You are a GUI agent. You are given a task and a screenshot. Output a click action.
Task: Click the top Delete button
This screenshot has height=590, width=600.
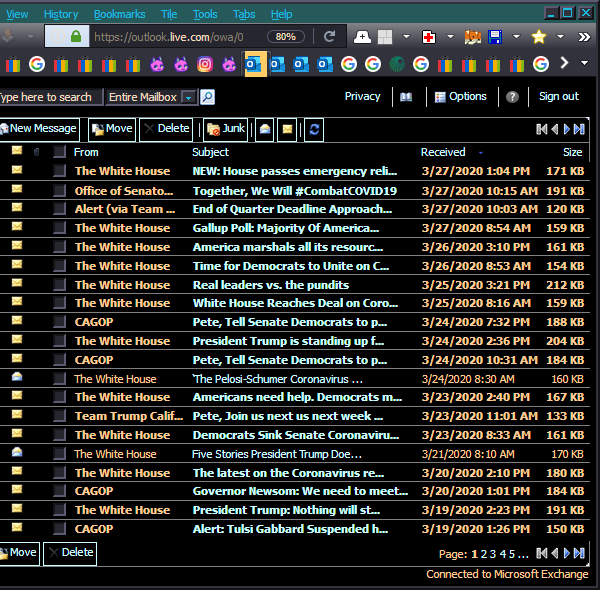pyautogui.click(x=166, y=129)
